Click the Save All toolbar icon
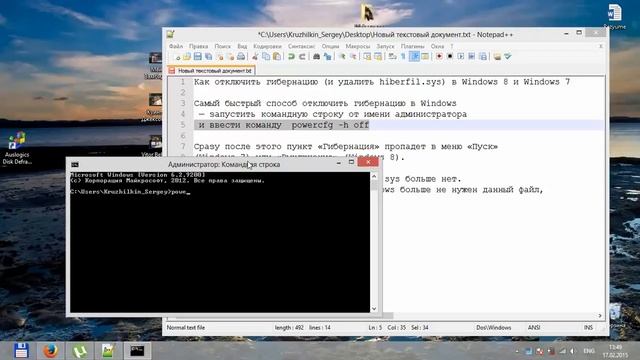The height and width of the screenshot is (360, 640). 209,57
